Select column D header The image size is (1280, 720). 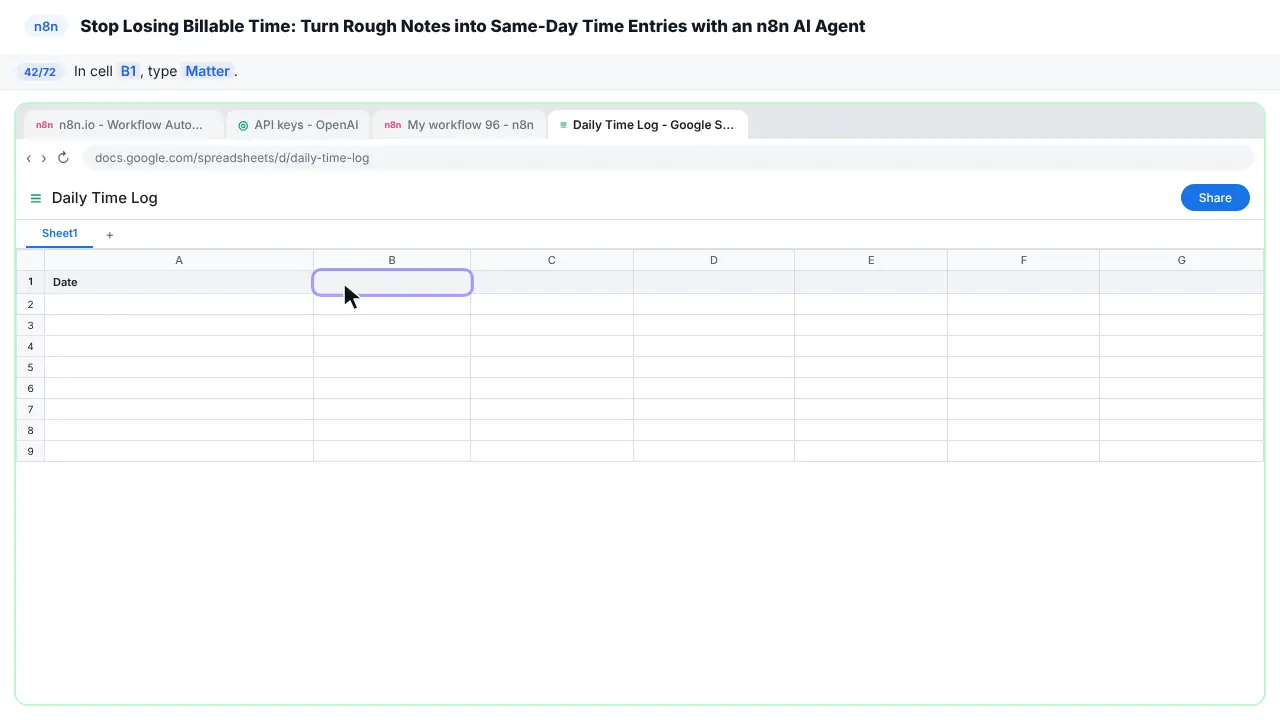[x=714, y=260]
